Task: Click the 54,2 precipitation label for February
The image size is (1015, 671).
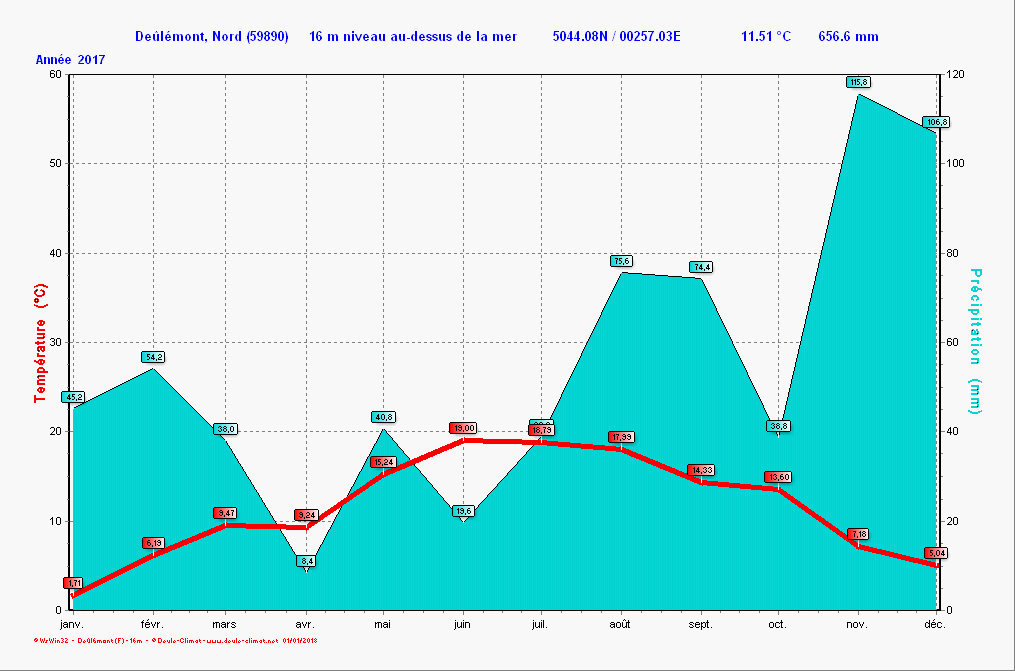Action: coord(153,357)
